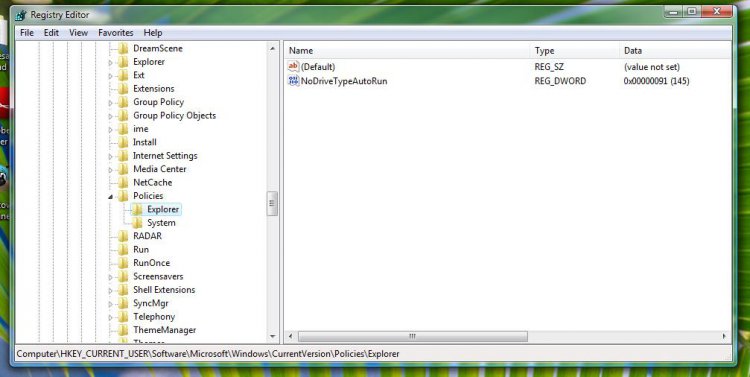The height and width of the screenshot is (377, 750).
Task: Click the Screensavers folder icon
Action: coord(123,276)
